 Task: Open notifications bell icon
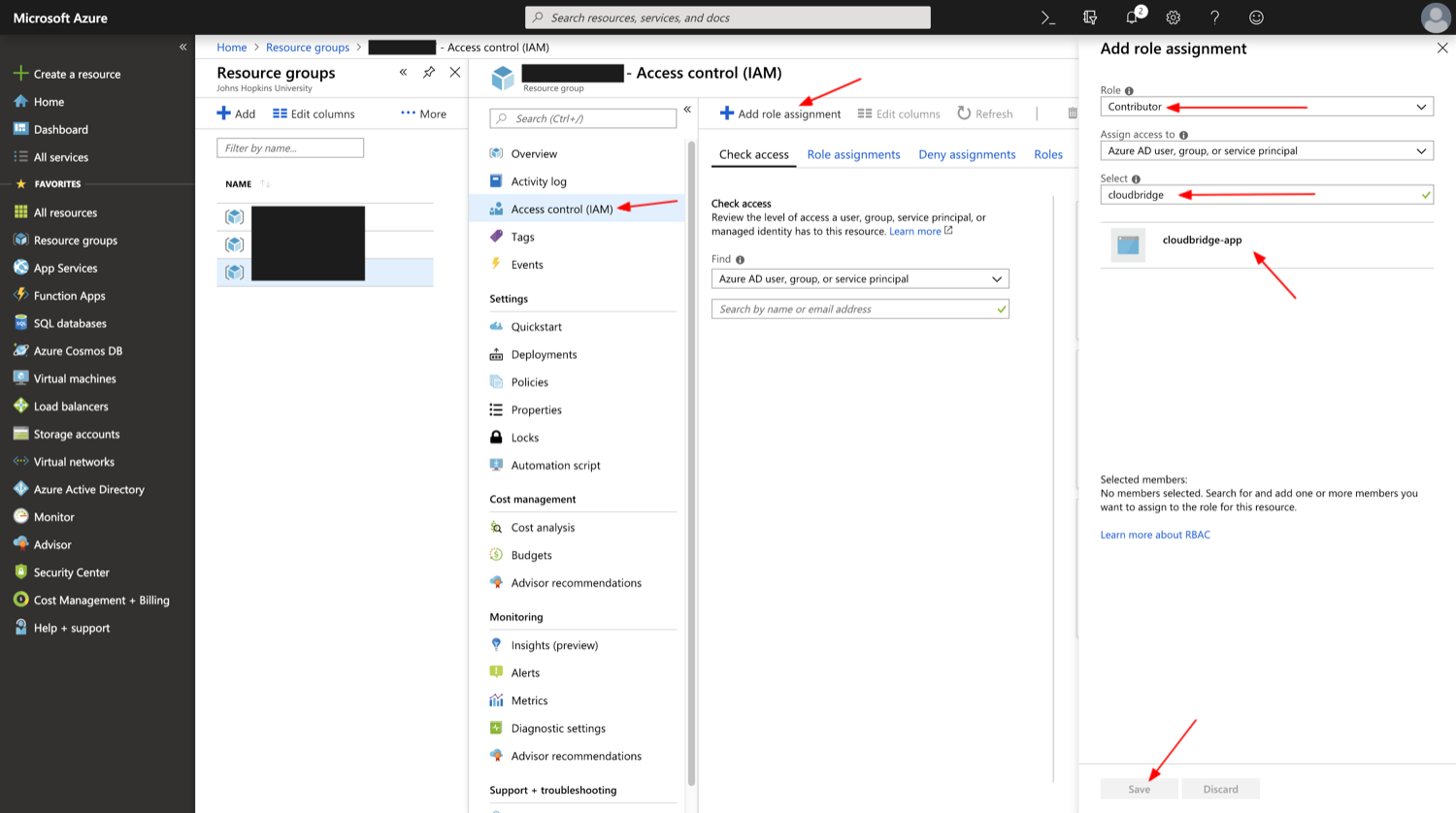1133,17
